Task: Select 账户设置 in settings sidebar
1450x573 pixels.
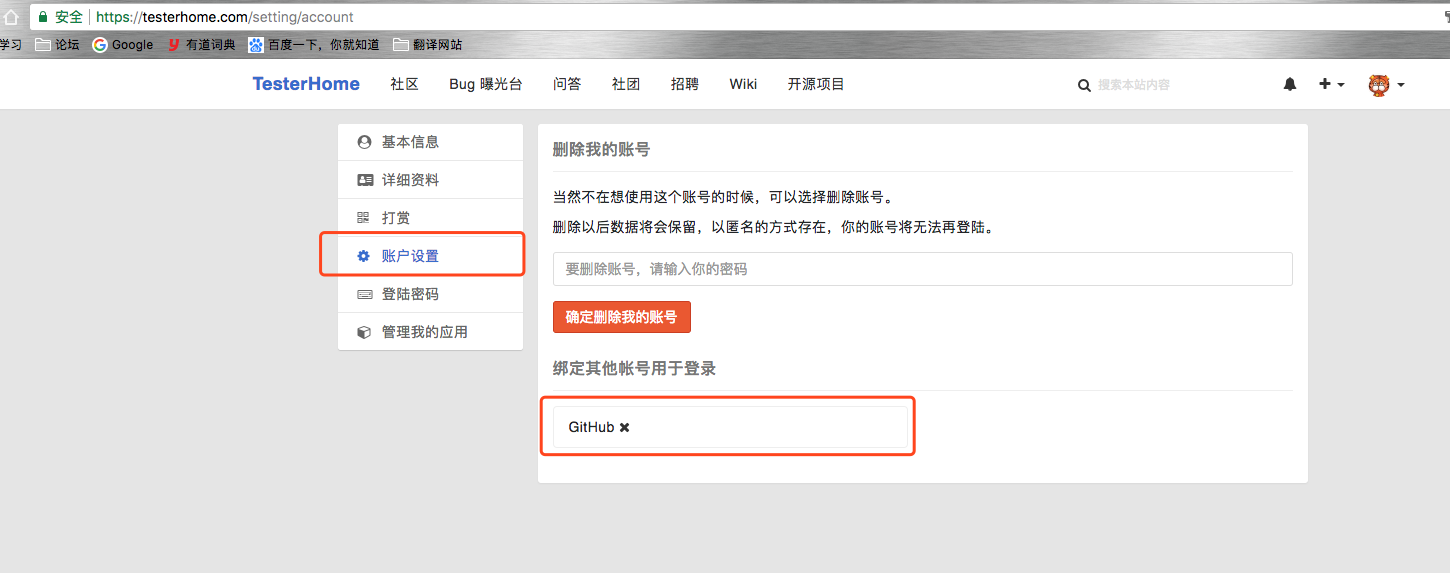Action: 430,256
